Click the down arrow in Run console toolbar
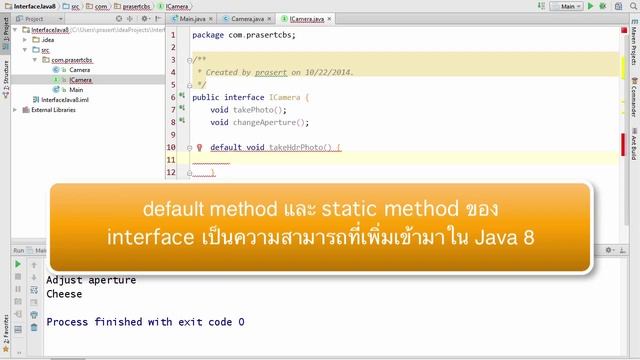Viewport: 640px width, 360px height. (x=34, y=278)
